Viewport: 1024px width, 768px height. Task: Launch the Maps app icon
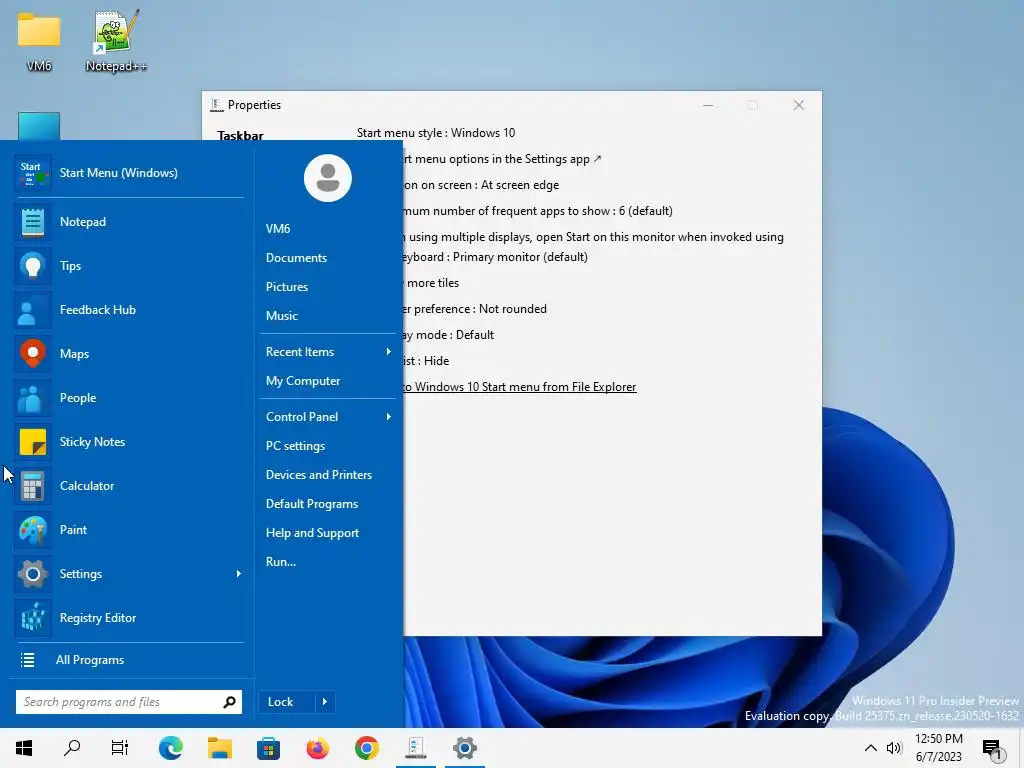pos(33,354)
